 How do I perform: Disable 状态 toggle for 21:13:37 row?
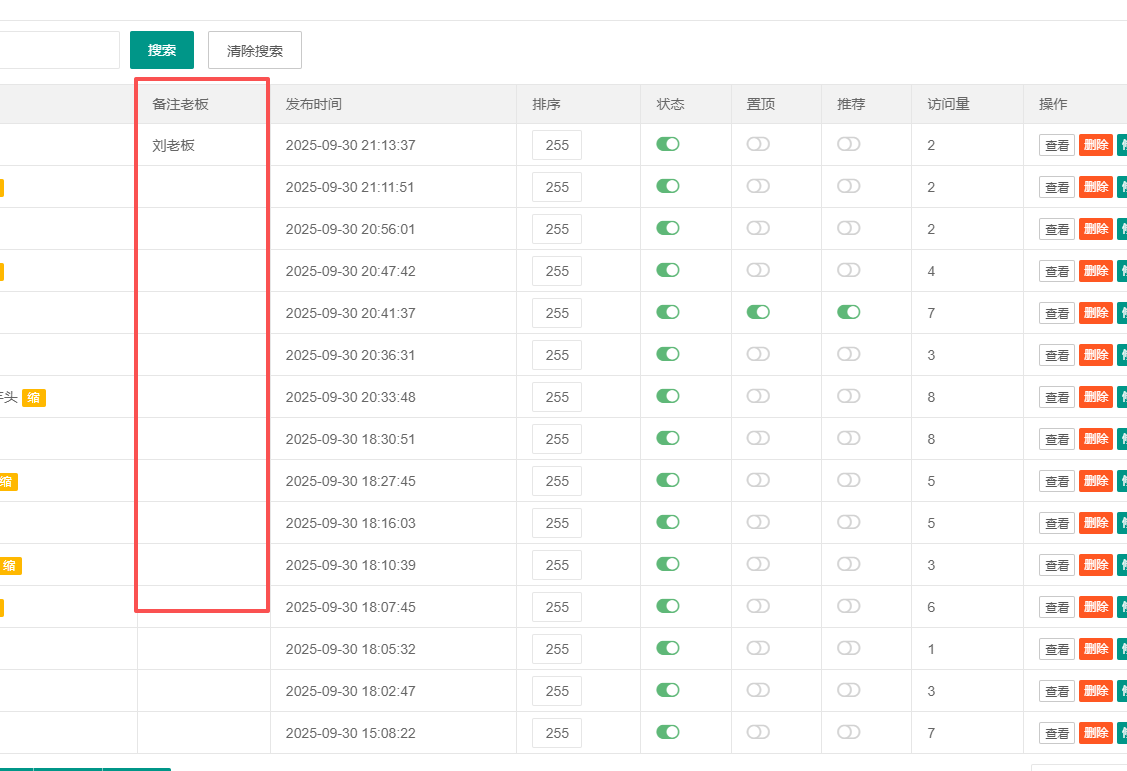pyautogui.click(x=667, y=144)
